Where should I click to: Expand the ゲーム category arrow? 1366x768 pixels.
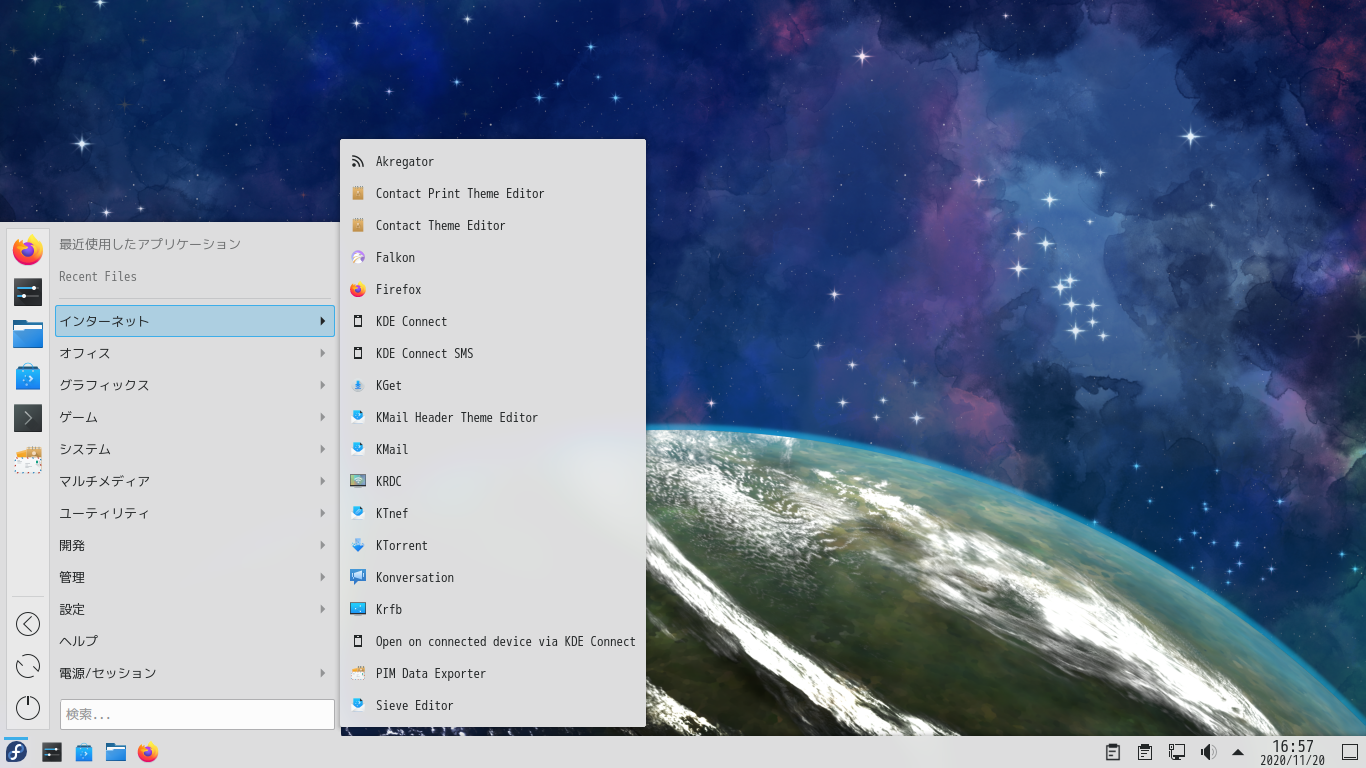coord(322,417)
